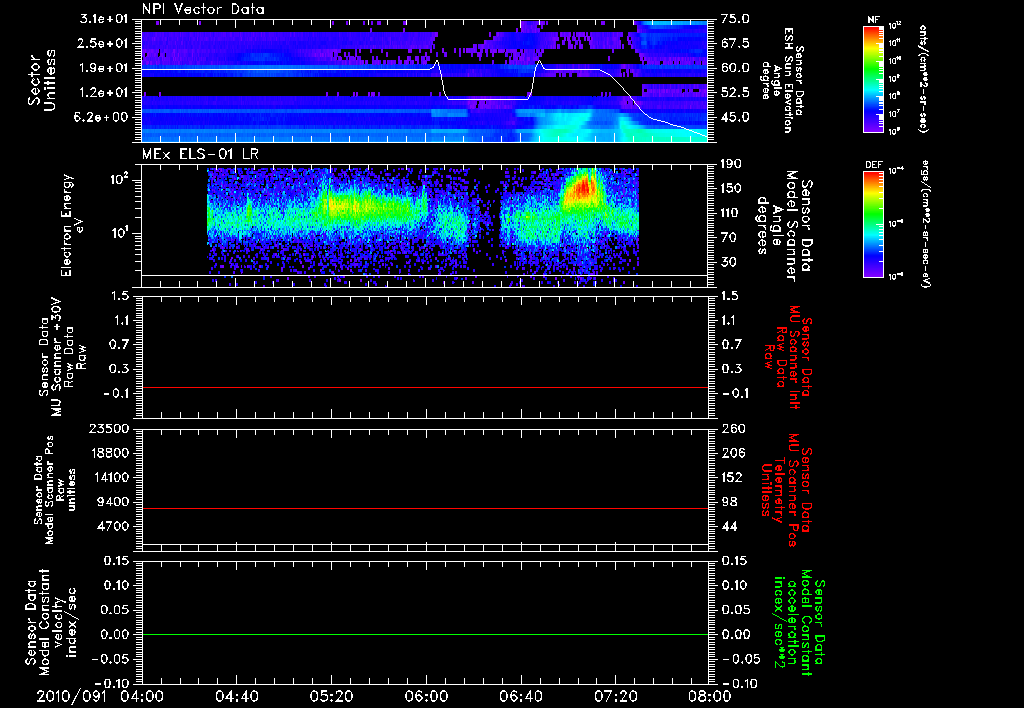
Task: Click the red MU Scanner raw-data line
Action: (x=425, y=387)
